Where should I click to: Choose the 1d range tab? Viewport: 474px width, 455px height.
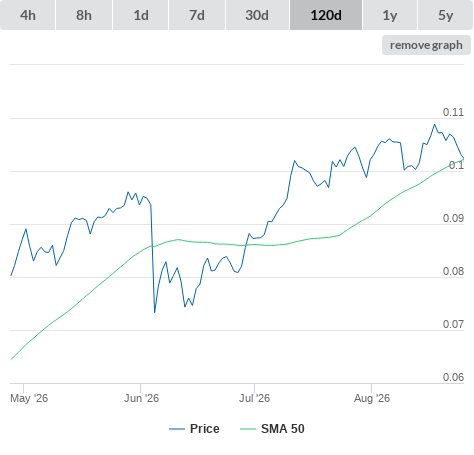click(x=141, y=15)
